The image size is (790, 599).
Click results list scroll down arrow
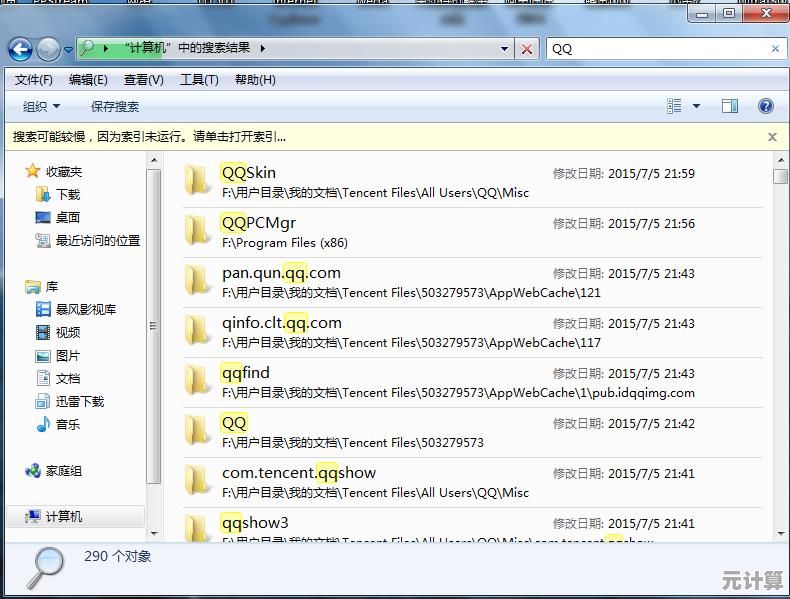(780, 534)
